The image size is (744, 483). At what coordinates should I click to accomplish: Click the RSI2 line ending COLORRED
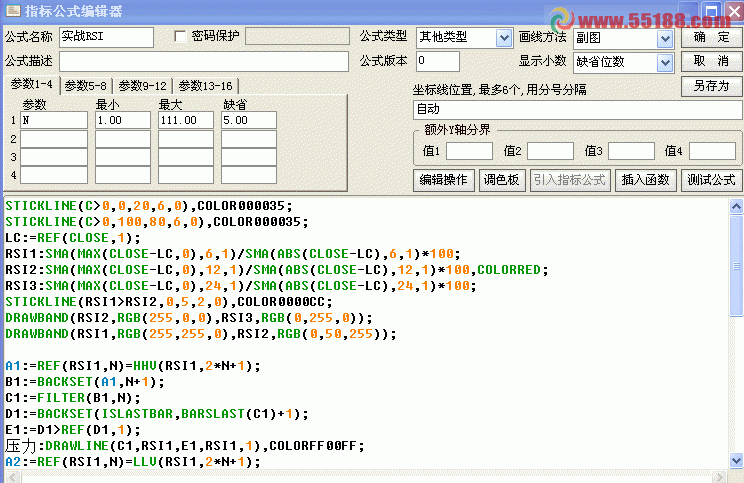point(277,270)
